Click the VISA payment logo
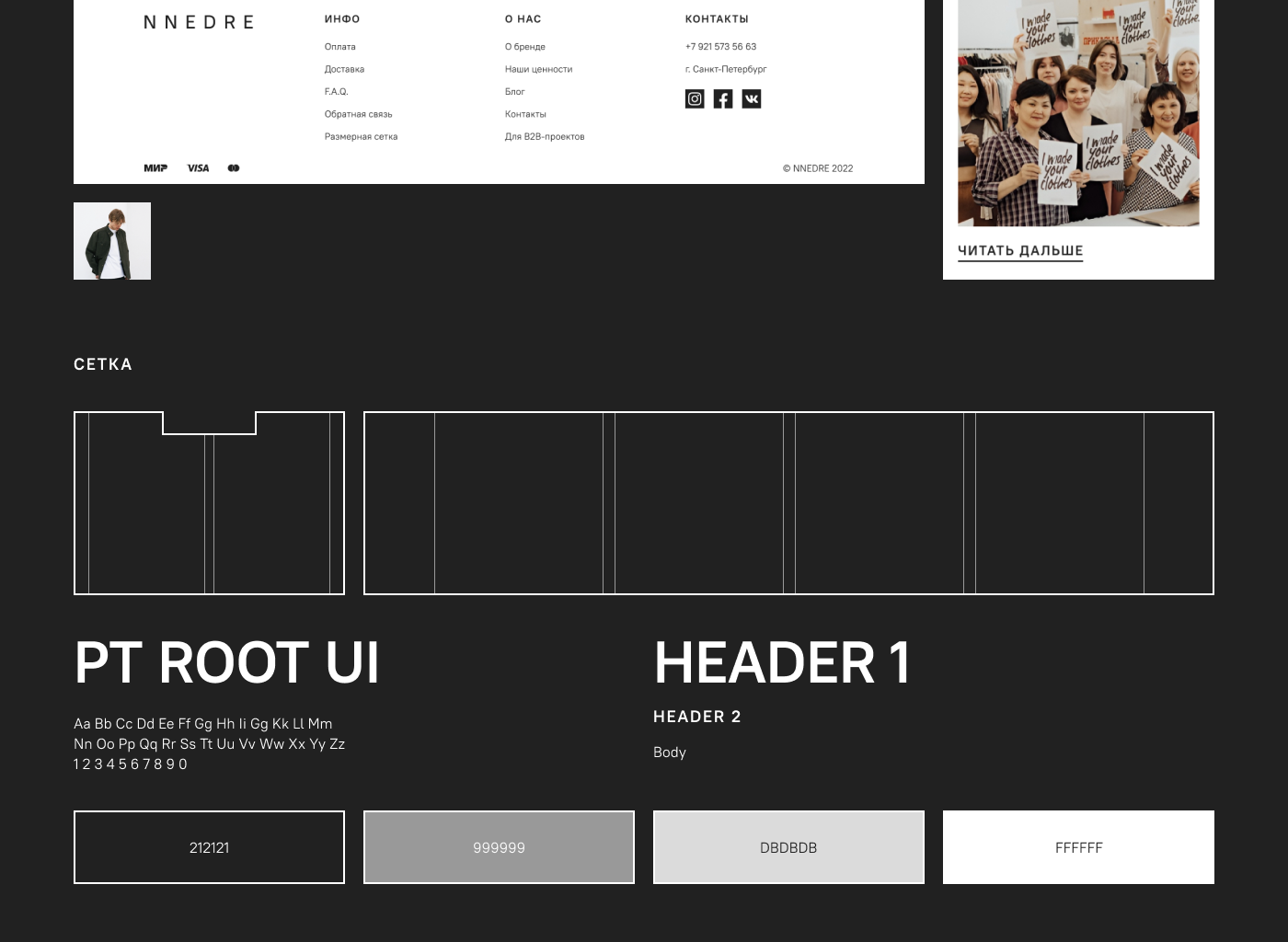 click(x=198, y=168)
